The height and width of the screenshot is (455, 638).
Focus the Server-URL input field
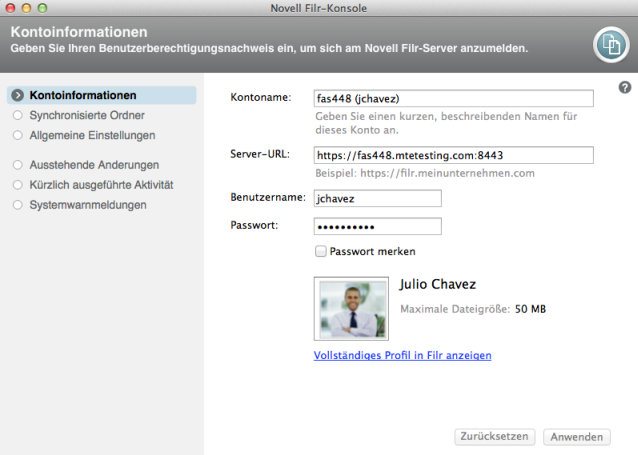click(x=453, y=155)
